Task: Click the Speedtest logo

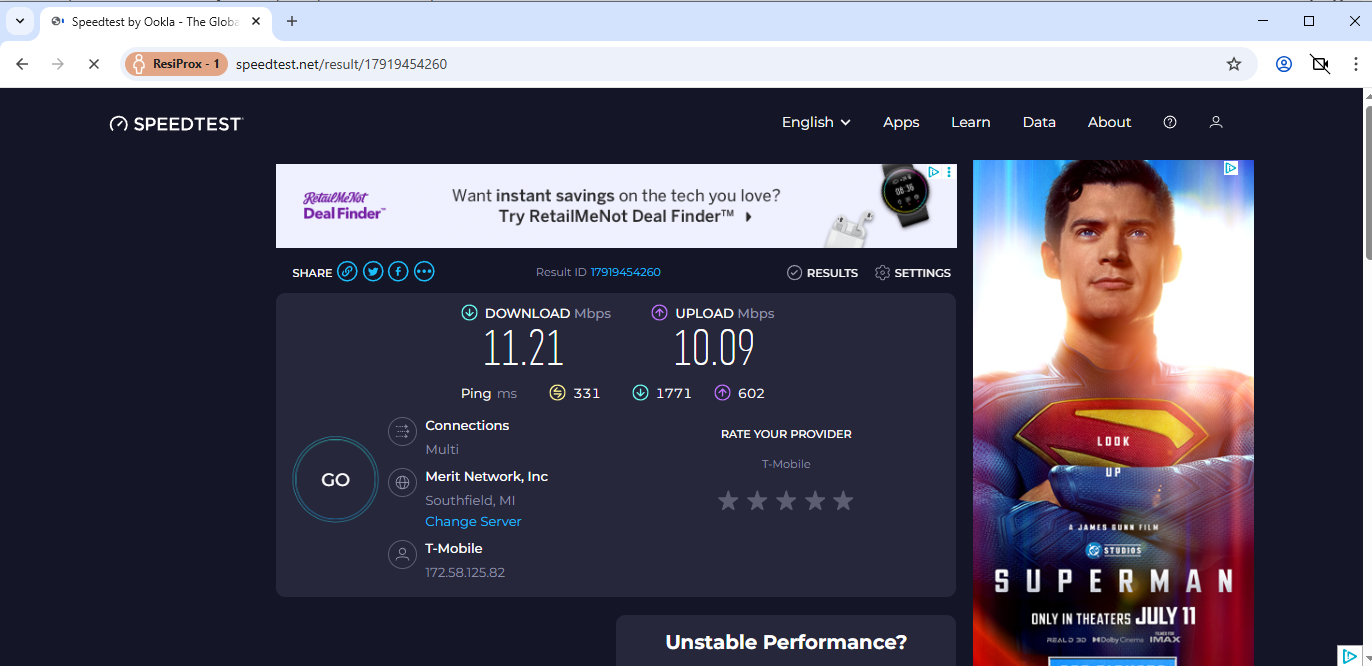Action: pyautogui.click(x=176, y=123)
